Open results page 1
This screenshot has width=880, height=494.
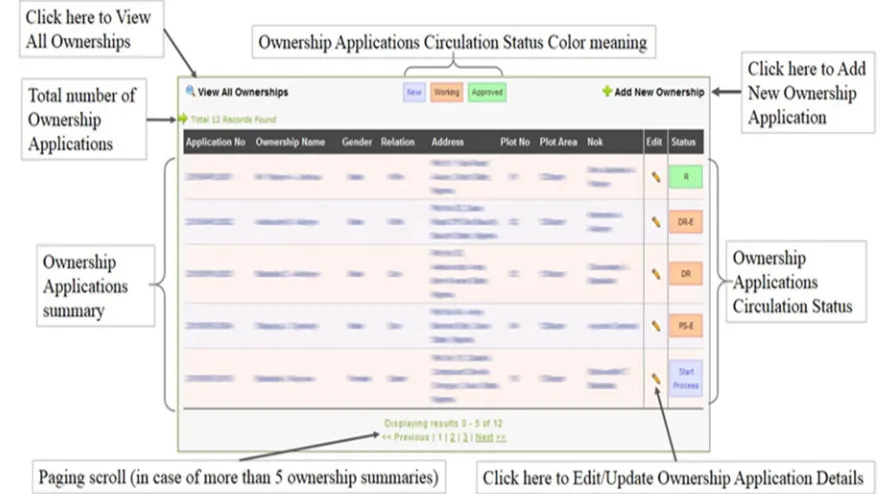(x=440, y=437)
